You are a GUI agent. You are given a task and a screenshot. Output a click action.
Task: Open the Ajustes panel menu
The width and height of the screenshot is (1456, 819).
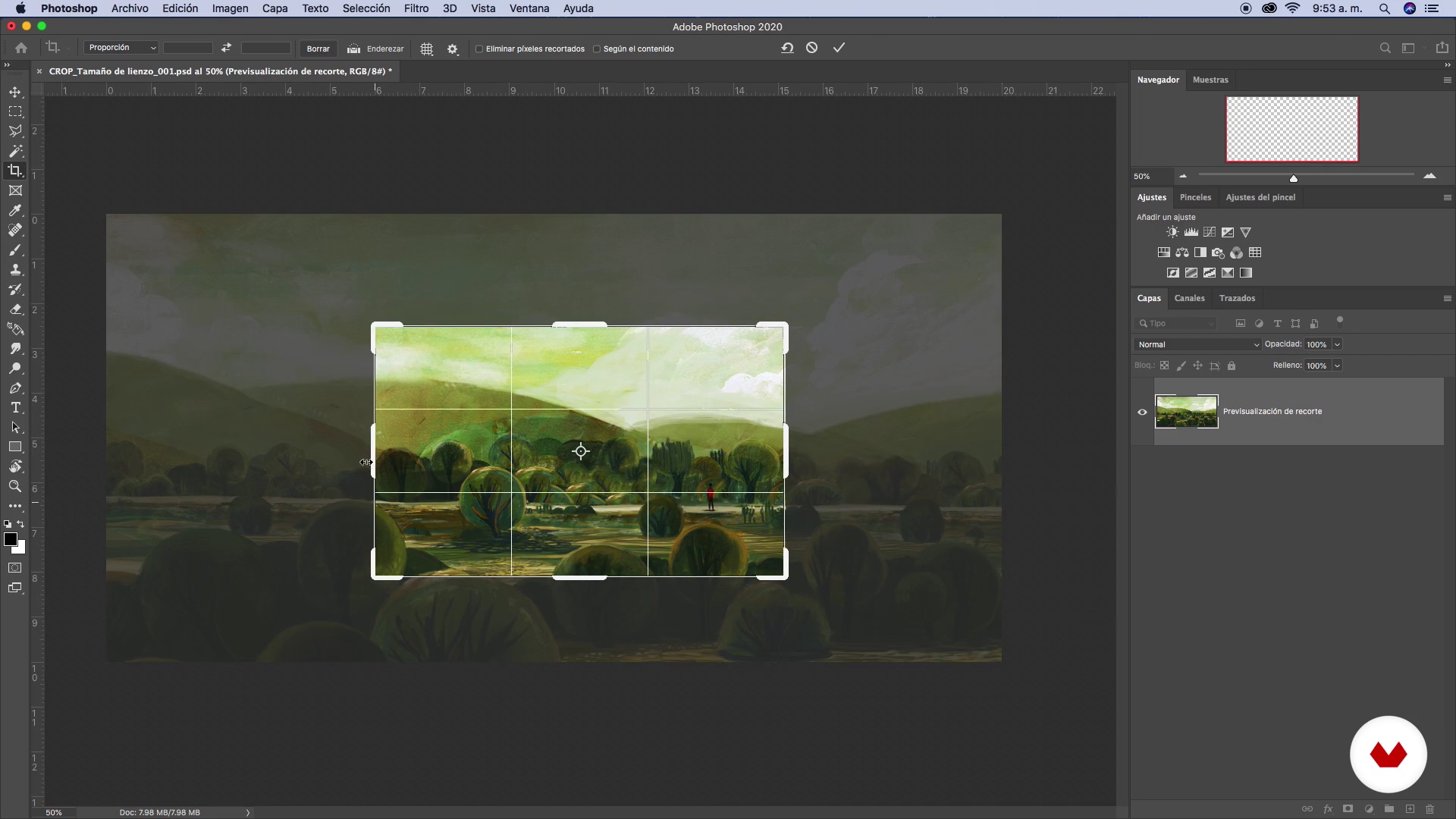pyautogui.click(x=1447, y=197)
